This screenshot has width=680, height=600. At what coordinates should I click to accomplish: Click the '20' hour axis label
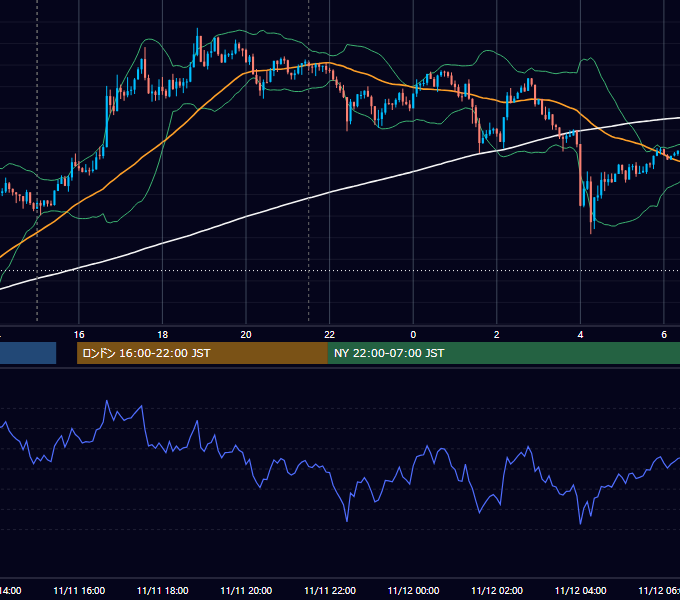click(x=246, y=335)
